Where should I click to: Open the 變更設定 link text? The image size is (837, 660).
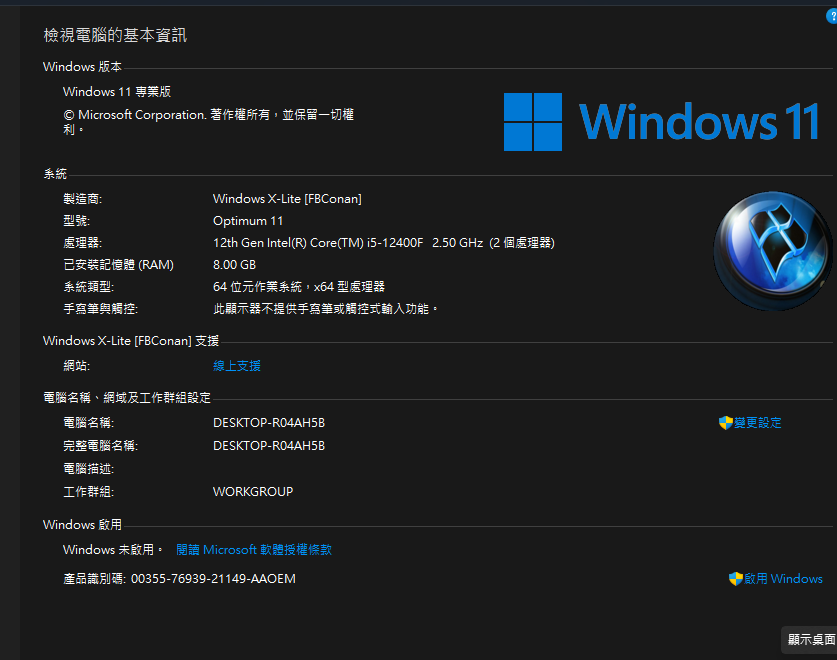(758, 423)
